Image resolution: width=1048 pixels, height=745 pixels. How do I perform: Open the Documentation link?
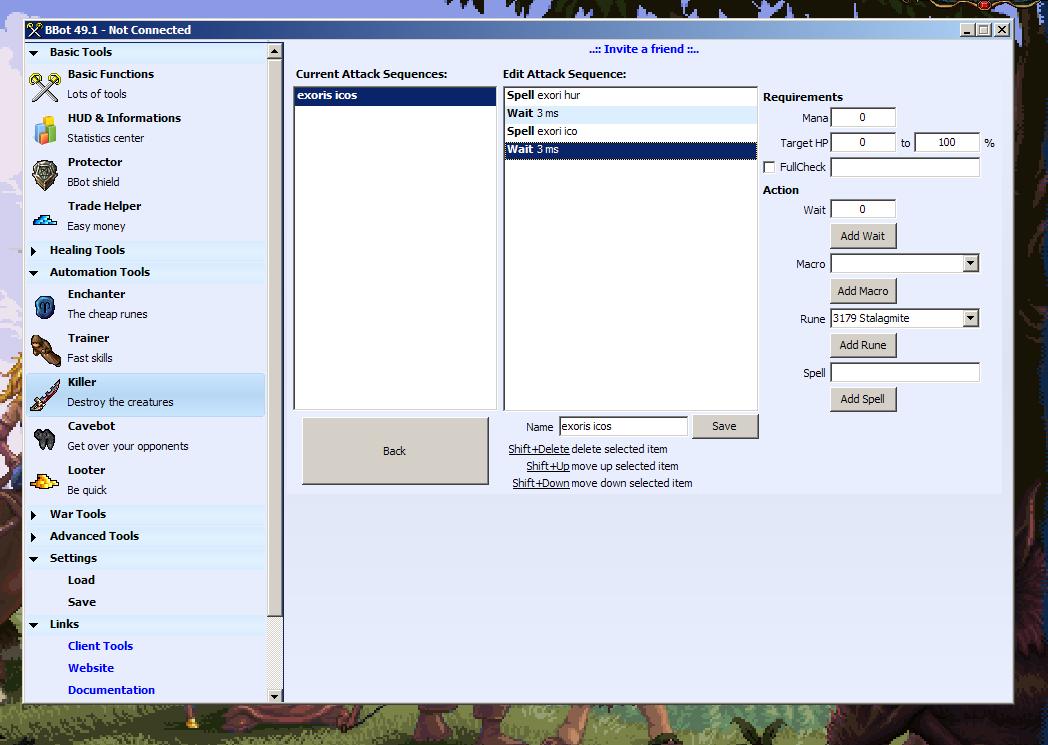pos(111,690)
